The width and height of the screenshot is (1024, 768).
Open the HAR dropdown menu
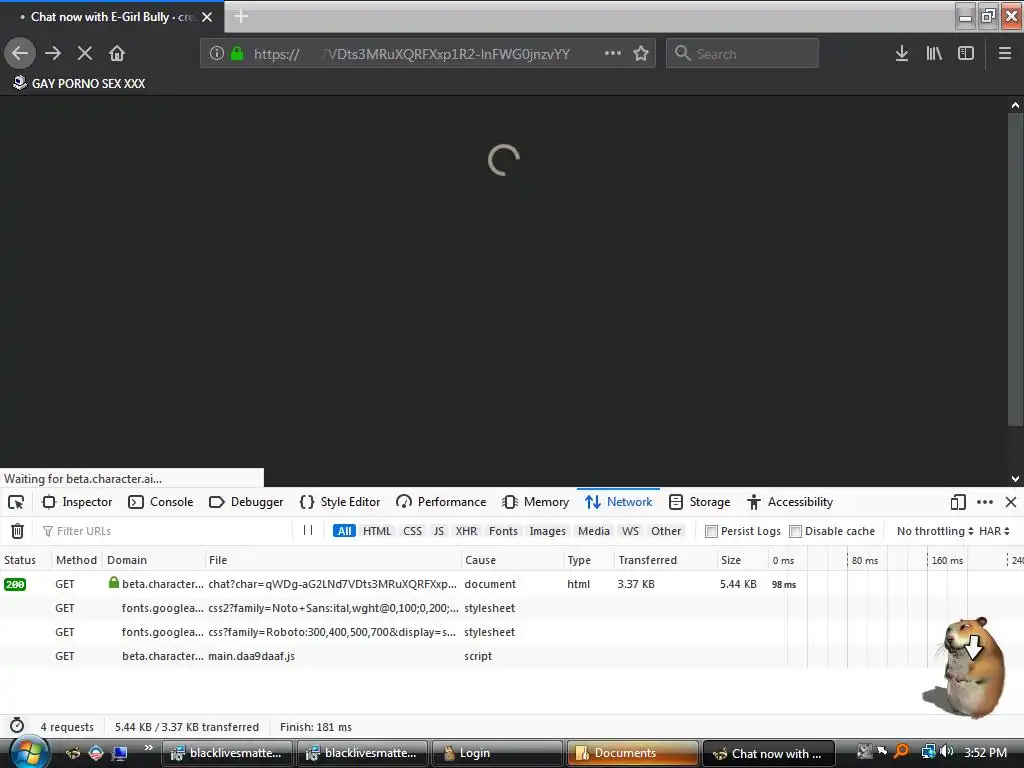click(994, 531)
